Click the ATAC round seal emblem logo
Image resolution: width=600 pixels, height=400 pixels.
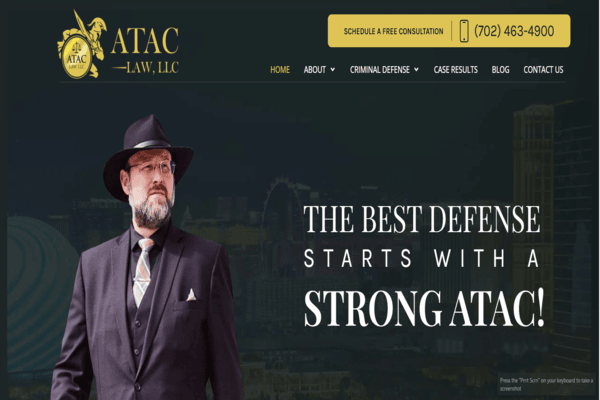pos(77,59)
